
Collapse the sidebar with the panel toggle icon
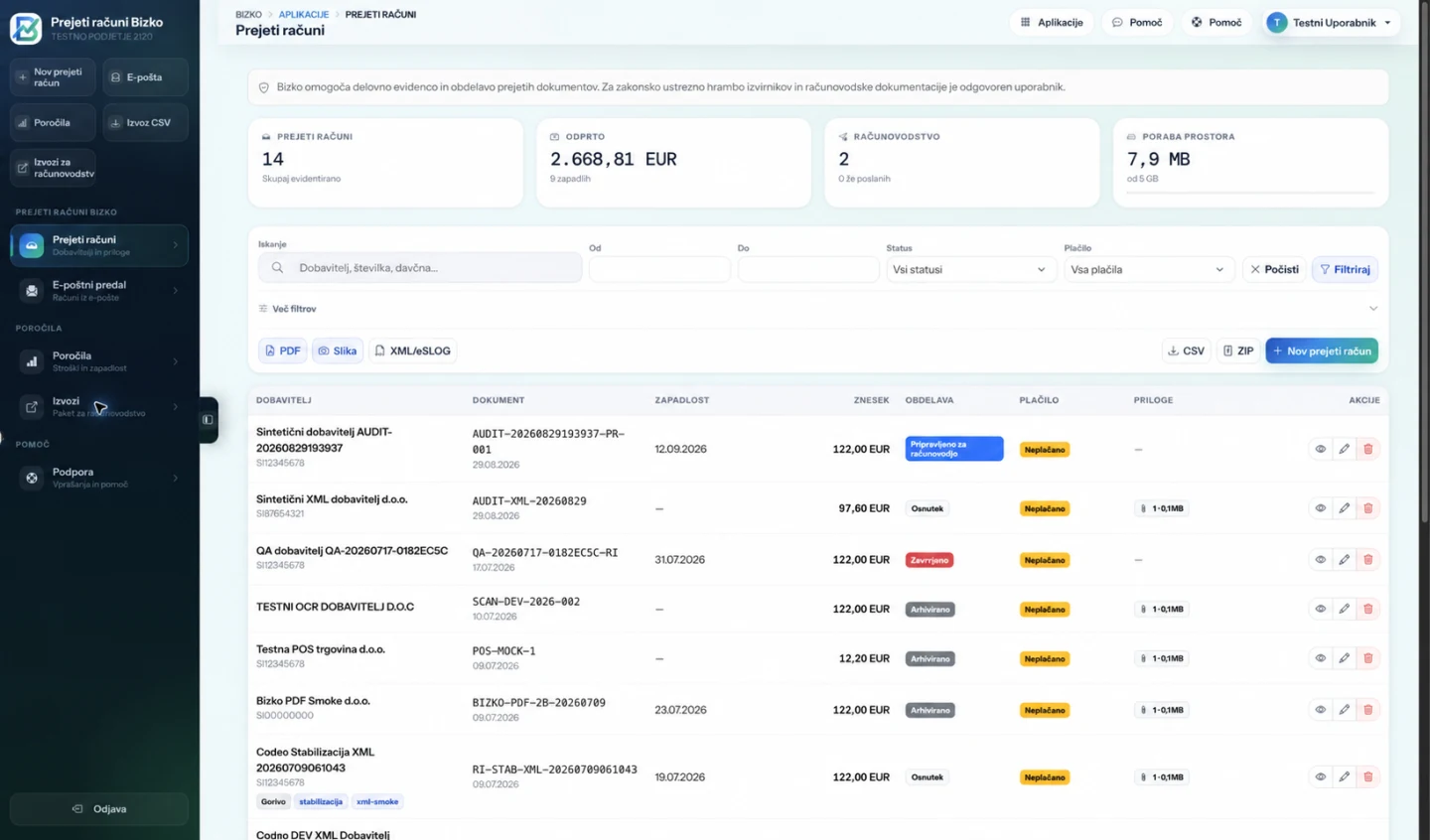(x=208, y=420)
